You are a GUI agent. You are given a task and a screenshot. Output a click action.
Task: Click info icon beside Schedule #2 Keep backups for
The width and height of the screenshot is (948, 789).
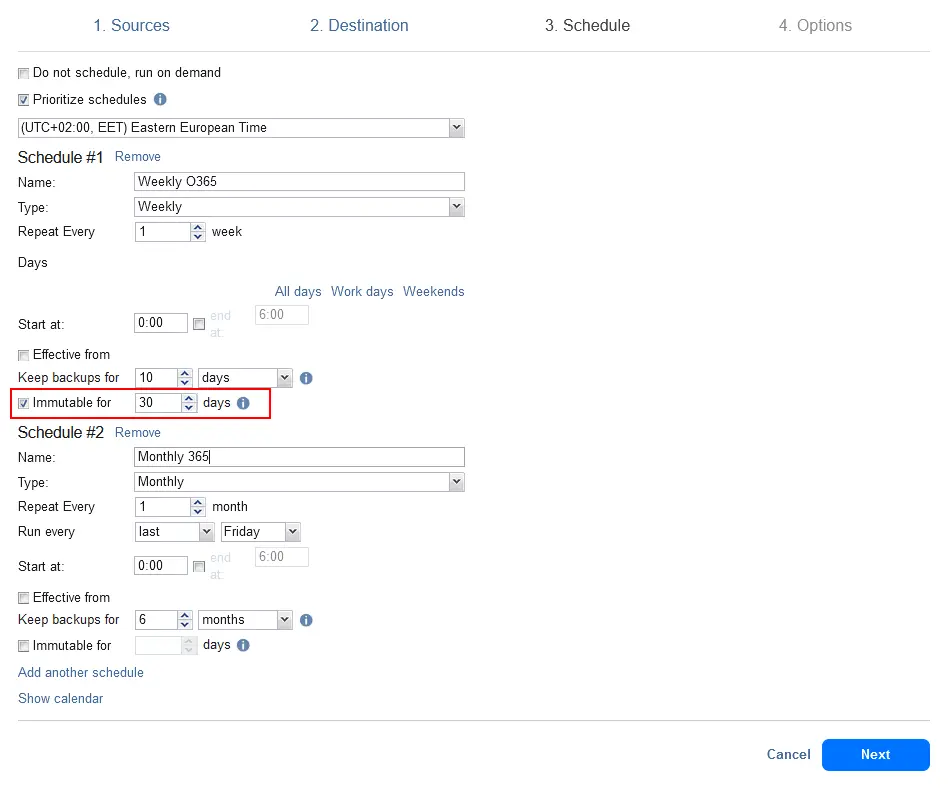pyautogui.click(x=307, y=620)
